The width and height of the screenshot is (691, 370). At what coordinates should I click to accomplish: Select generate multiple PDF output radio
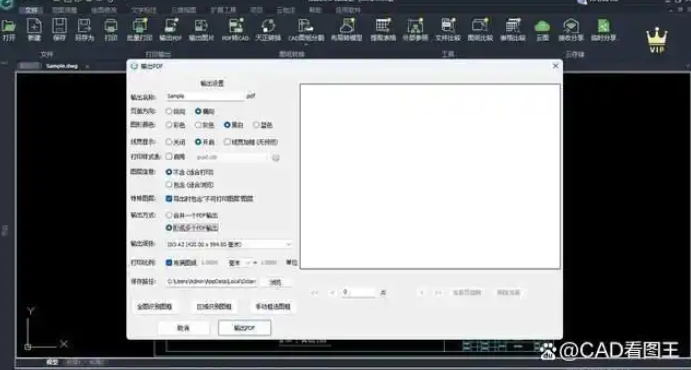point(169,228)
